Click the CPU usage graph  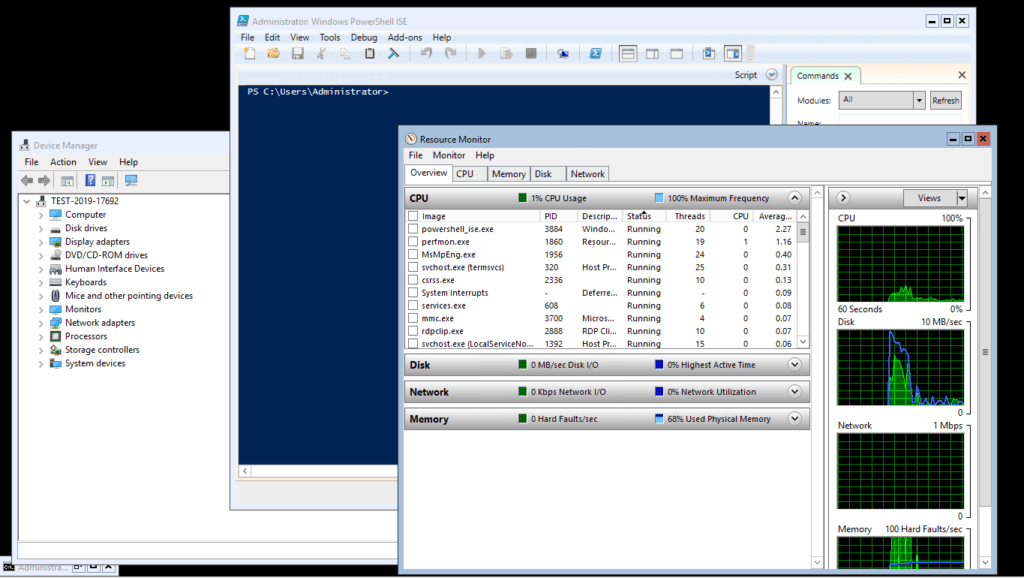click(x=901, y=264)
